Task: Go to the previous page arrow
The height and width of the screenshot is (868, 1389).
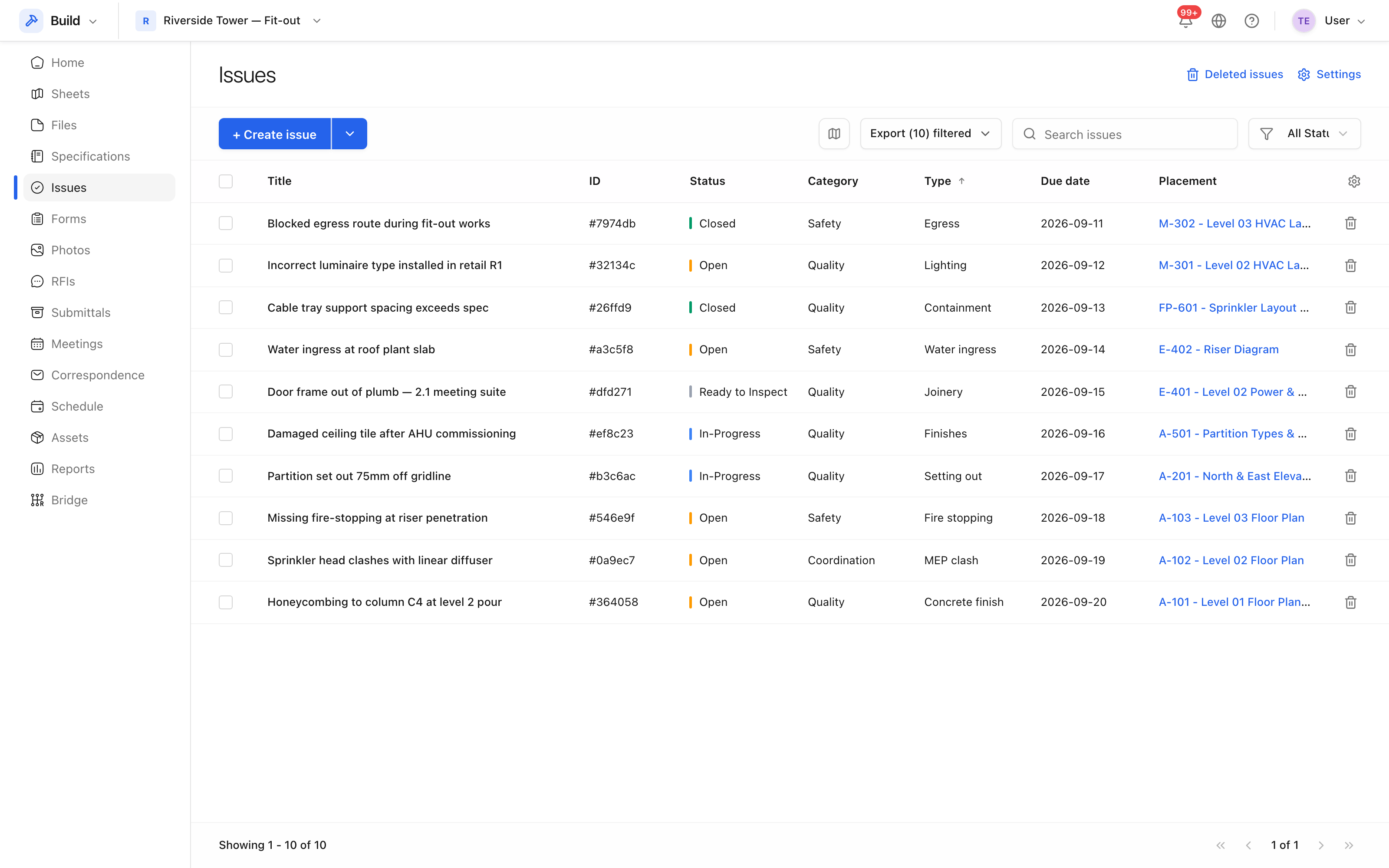Action: 1248,845
